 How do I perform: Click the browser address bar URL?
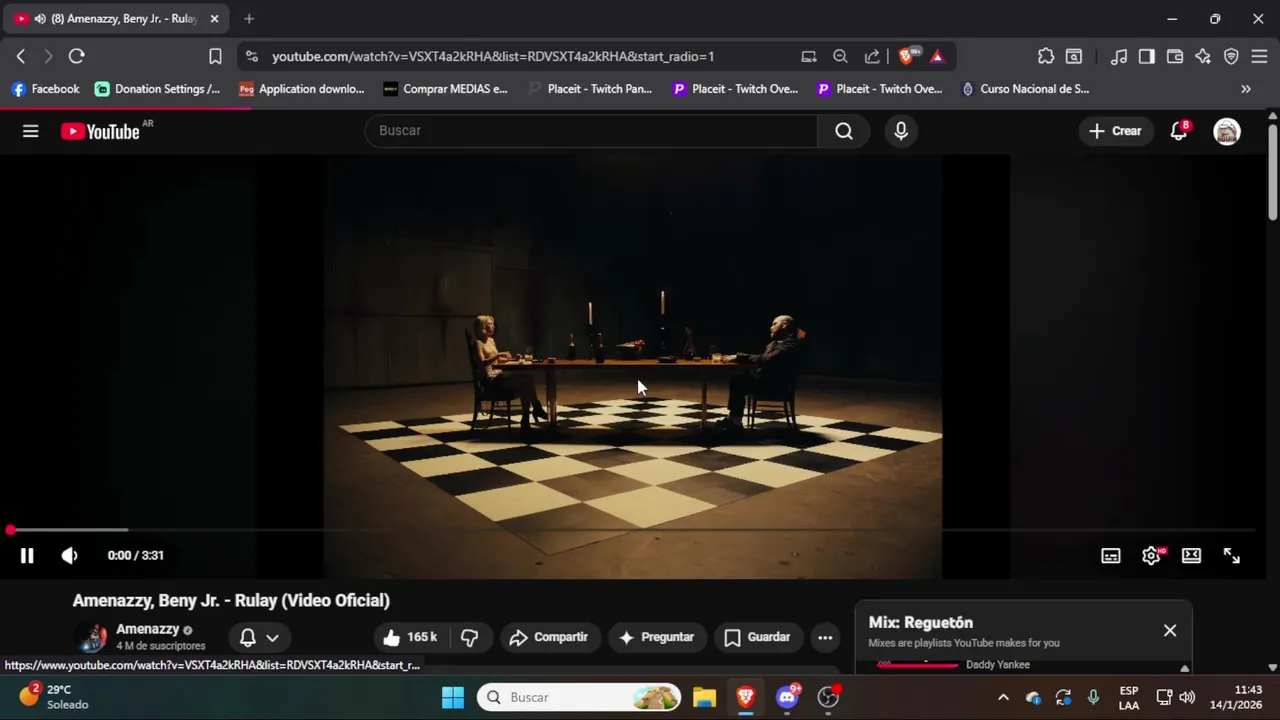coord(493,57)
